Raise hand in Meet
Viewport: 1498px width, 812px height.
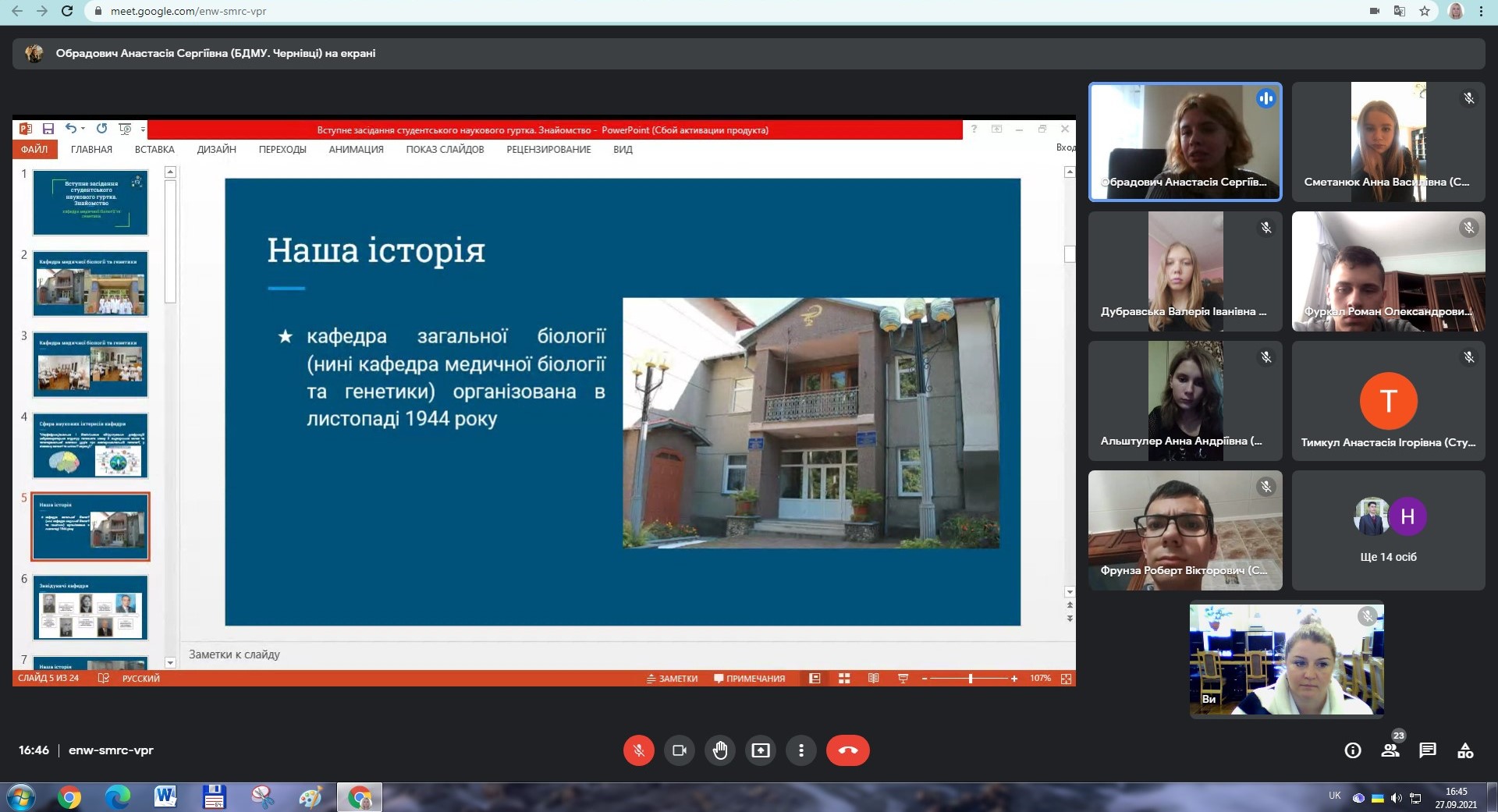point(719,750)
